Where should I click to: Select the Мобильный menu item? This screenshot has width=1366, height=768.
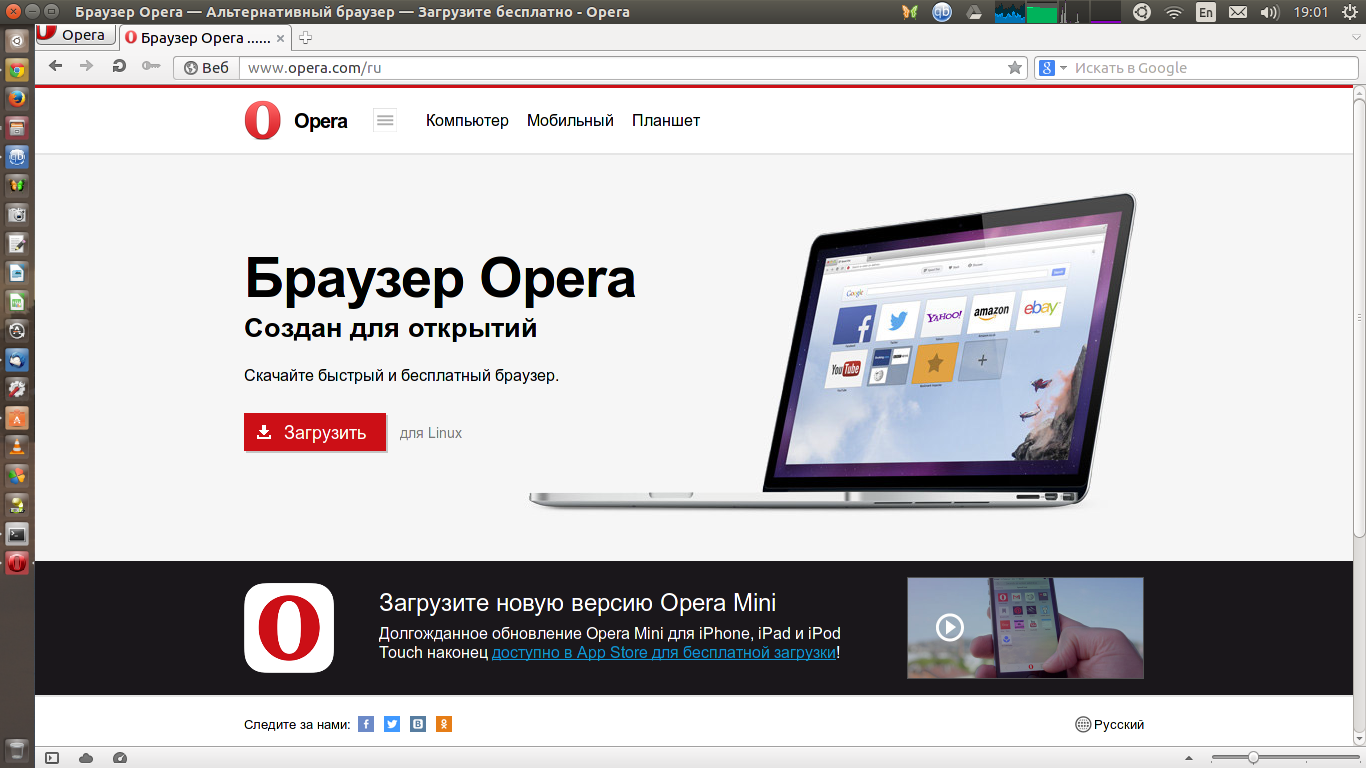[570, 120]
